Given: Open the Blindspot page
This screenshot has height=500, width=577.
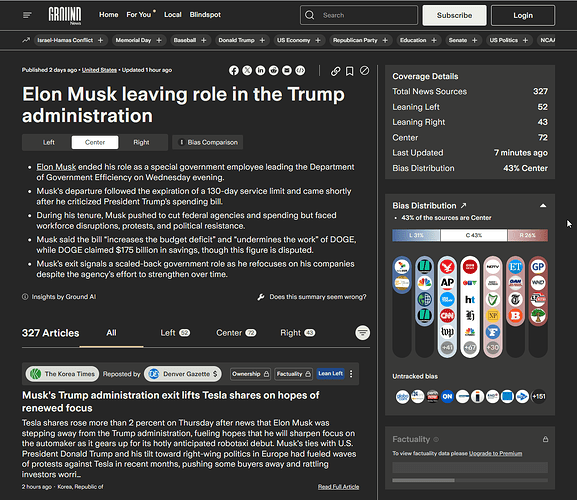Looking at the screenshot, I should (205, 15).
